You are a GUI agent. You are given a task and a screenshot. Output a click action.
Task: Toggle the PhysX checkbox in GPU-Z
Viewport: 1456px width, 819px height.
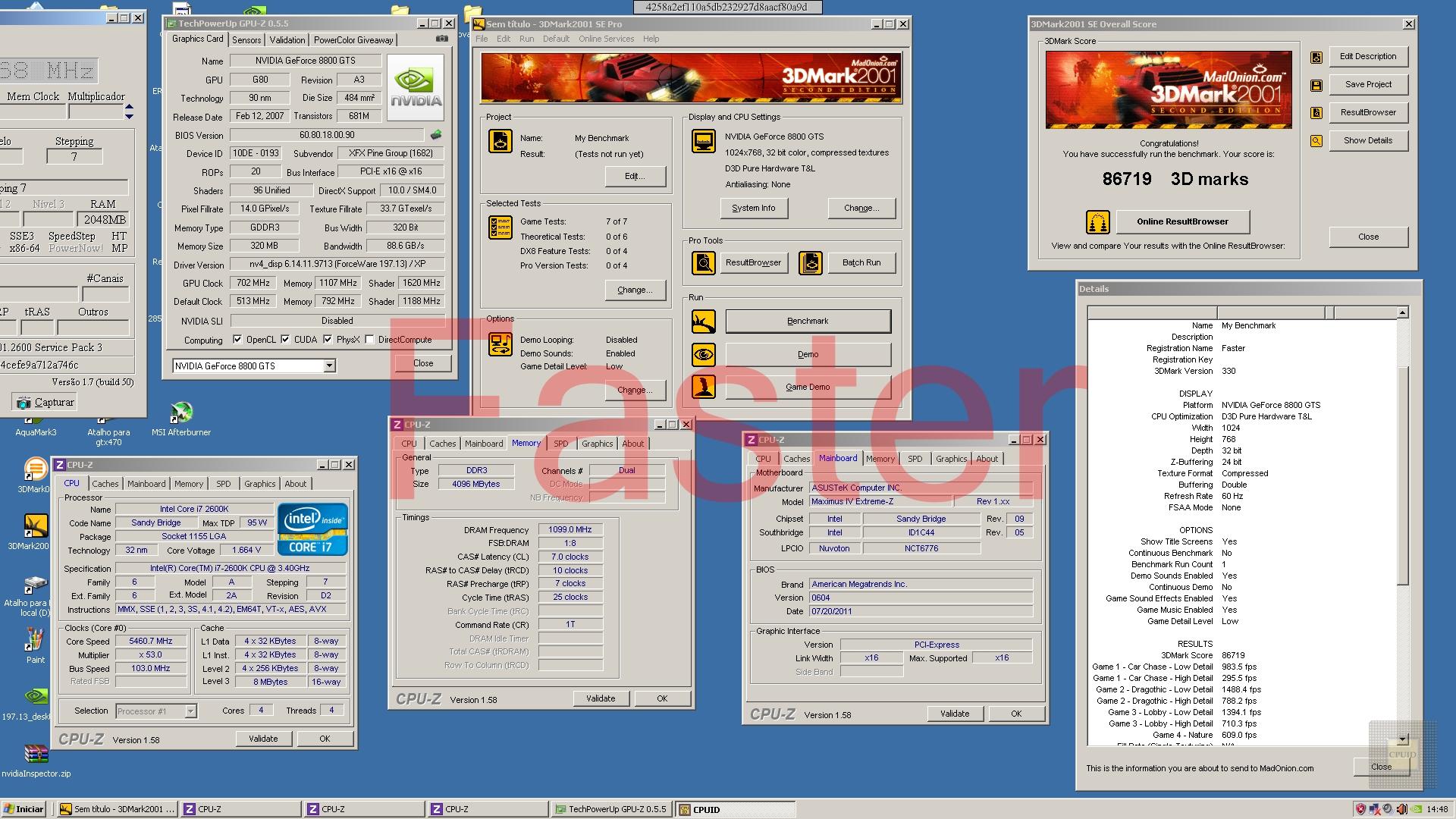pyautogui.click(x=328, y=340)
